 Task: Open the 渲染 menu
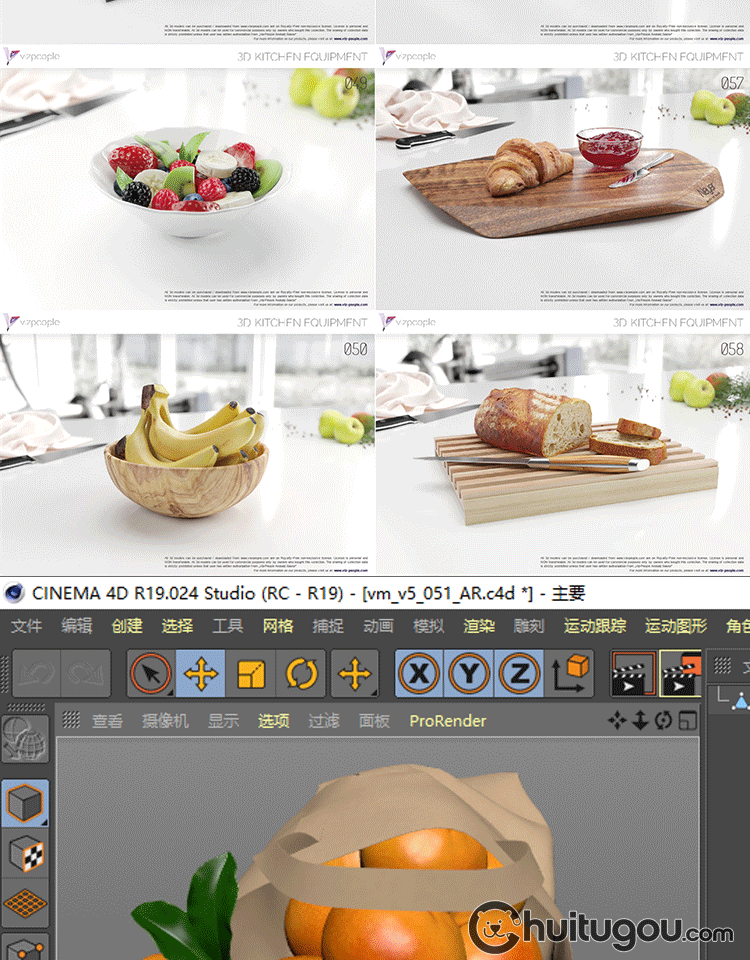click(479, 626)
